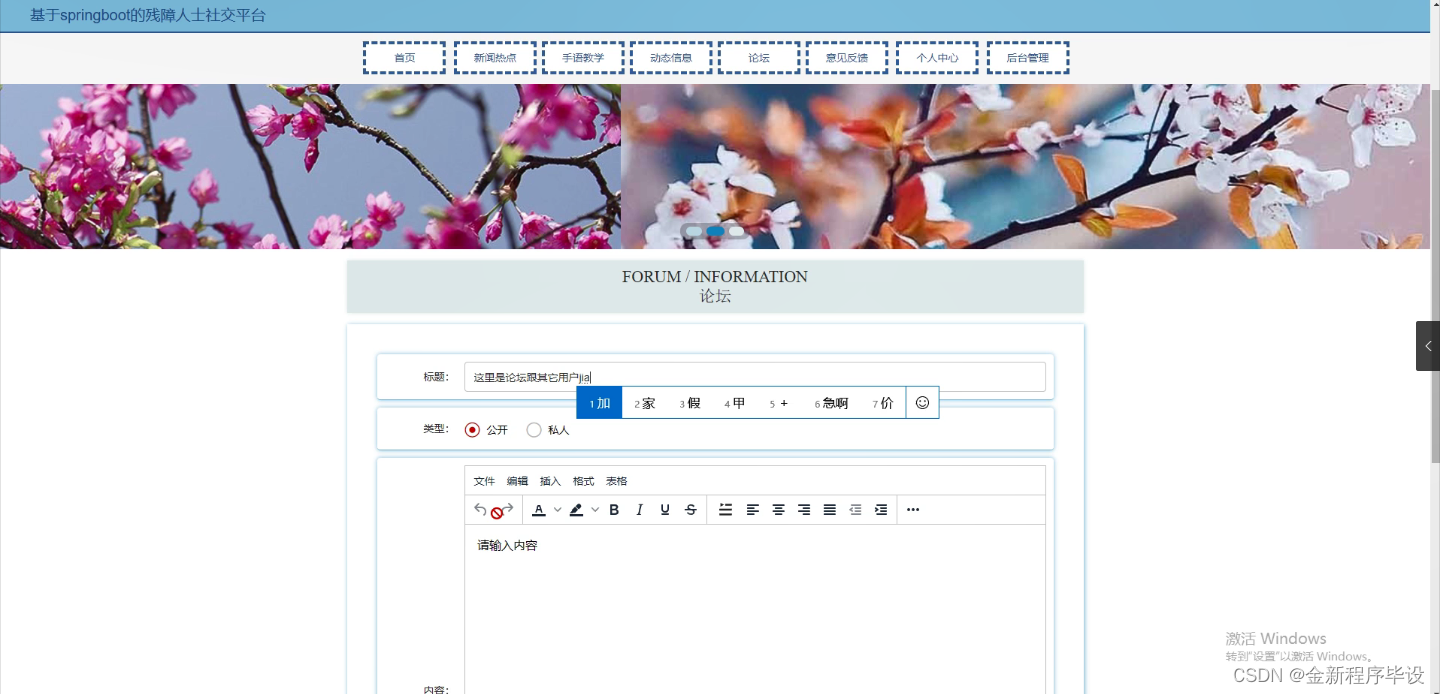Select center text alignment

pos(778,509)
